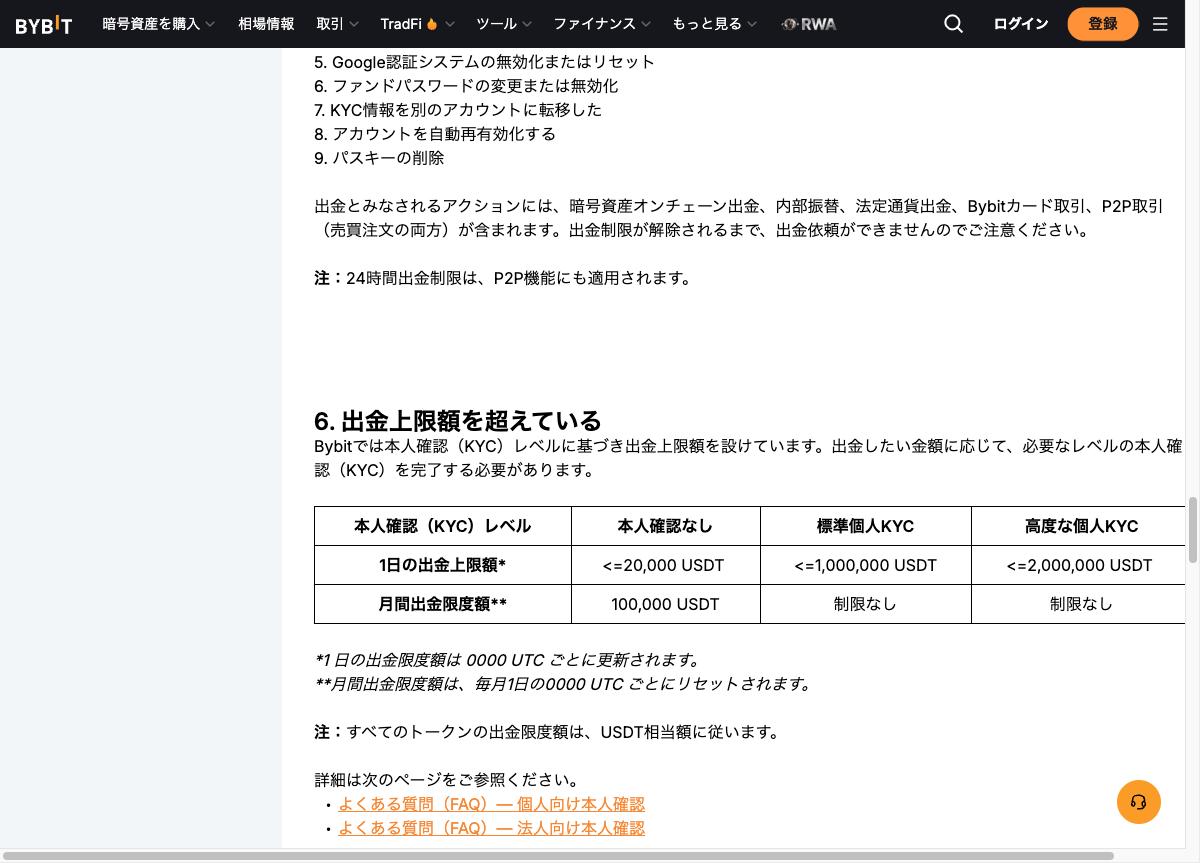Expand the 暗号資産を購入 dropdown
Screen dimensions: 1200x863
(158, 24)
